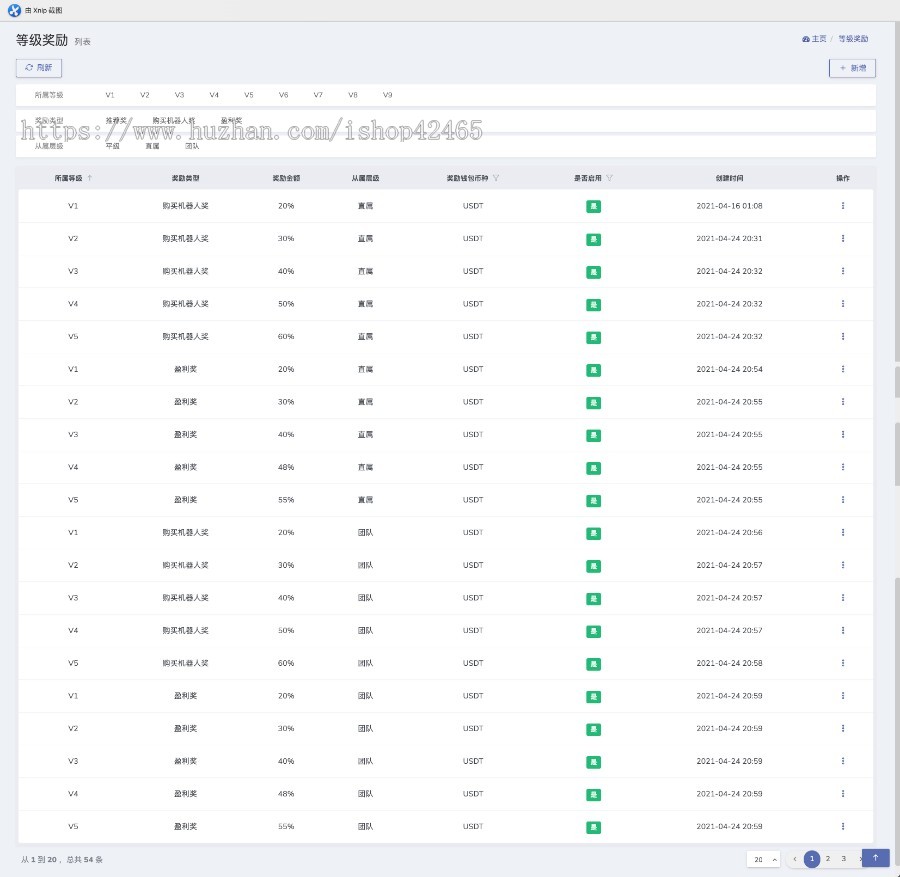This screenshot has height=877, width=900.
Task: Open actions menu for V2 盈利奖 直属 row
Action: 843,402
